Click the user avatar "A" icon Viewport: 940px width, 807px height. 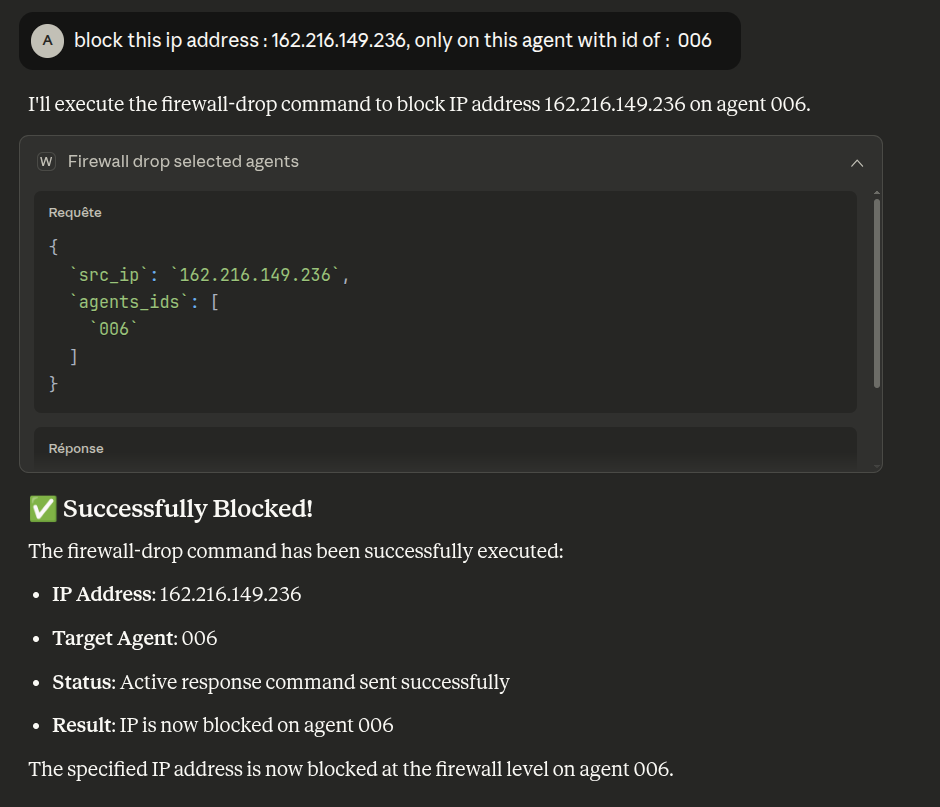coord(47,41)
